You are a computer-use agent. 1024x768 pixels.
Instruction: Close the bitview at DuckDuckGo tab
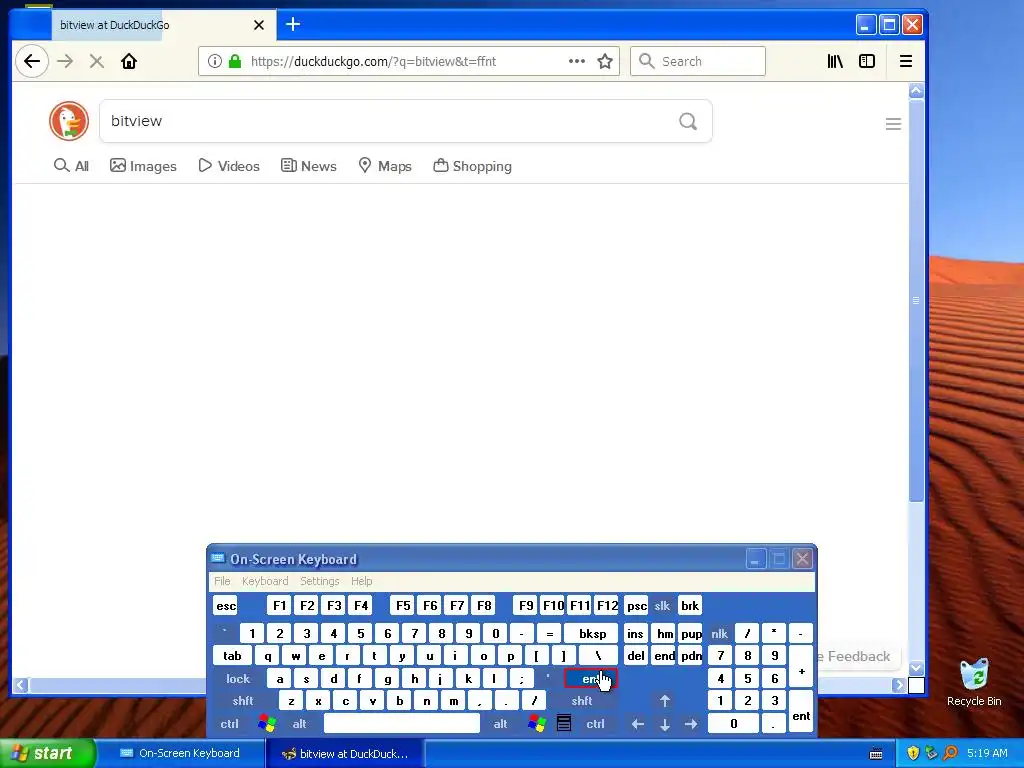click(259, 25)
